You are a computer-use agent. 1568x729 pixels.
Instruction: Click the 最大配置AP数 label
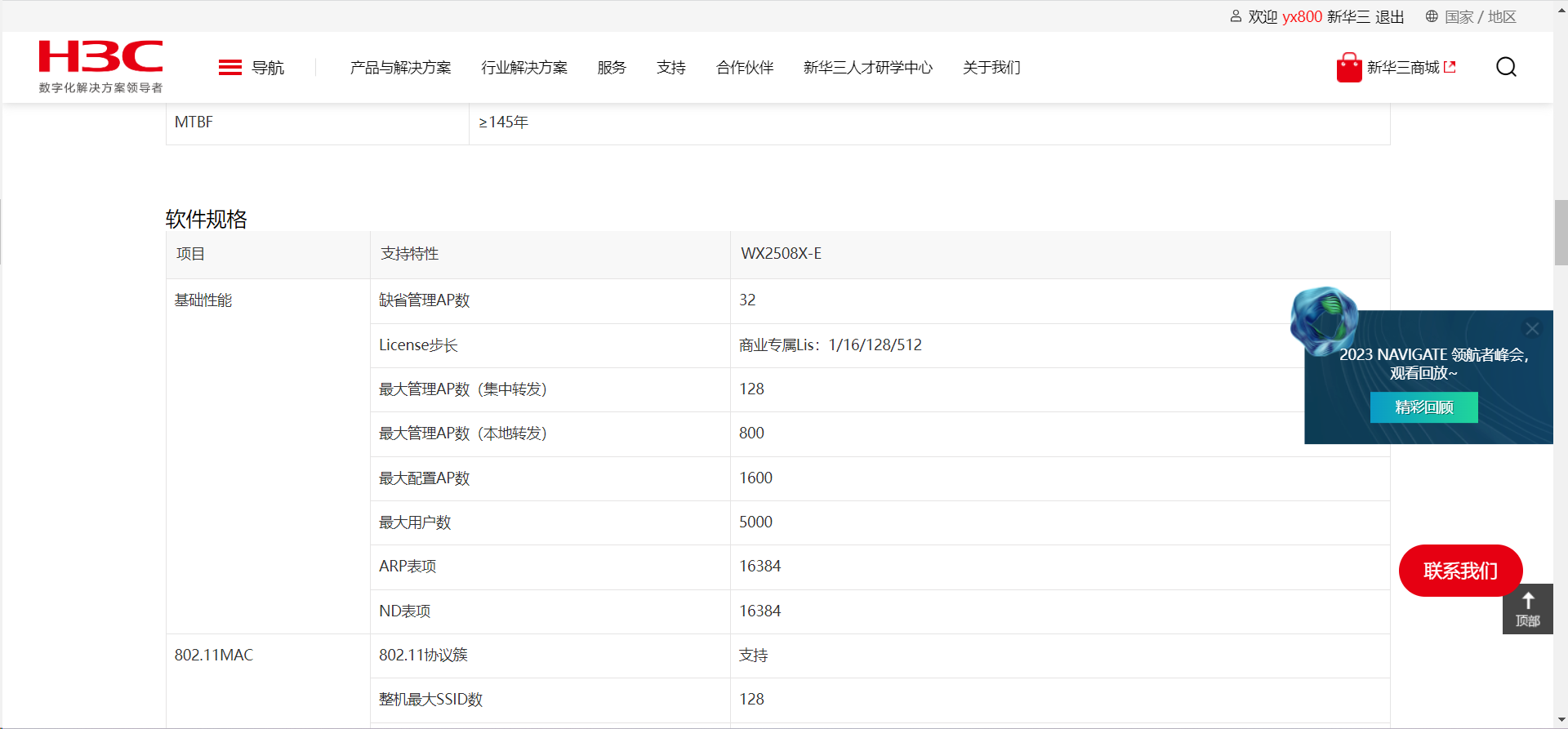pos(425,478)
